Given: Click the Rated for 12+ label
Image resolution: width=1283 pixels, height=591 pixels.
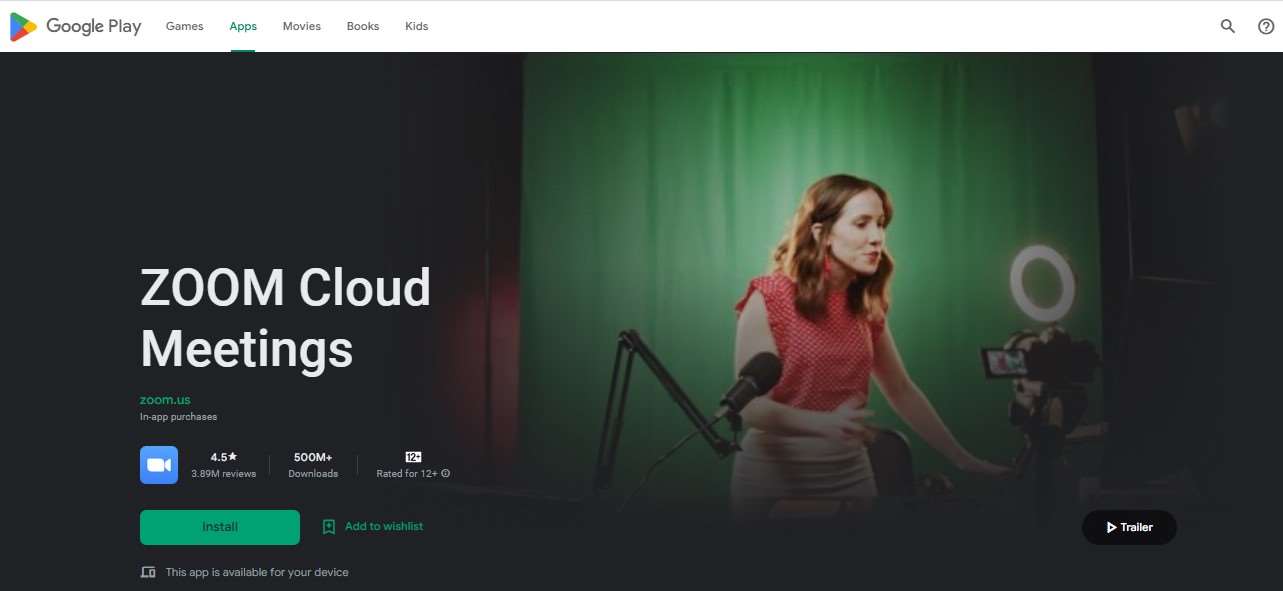Looking at the screenshot, I should coord(407,474).
